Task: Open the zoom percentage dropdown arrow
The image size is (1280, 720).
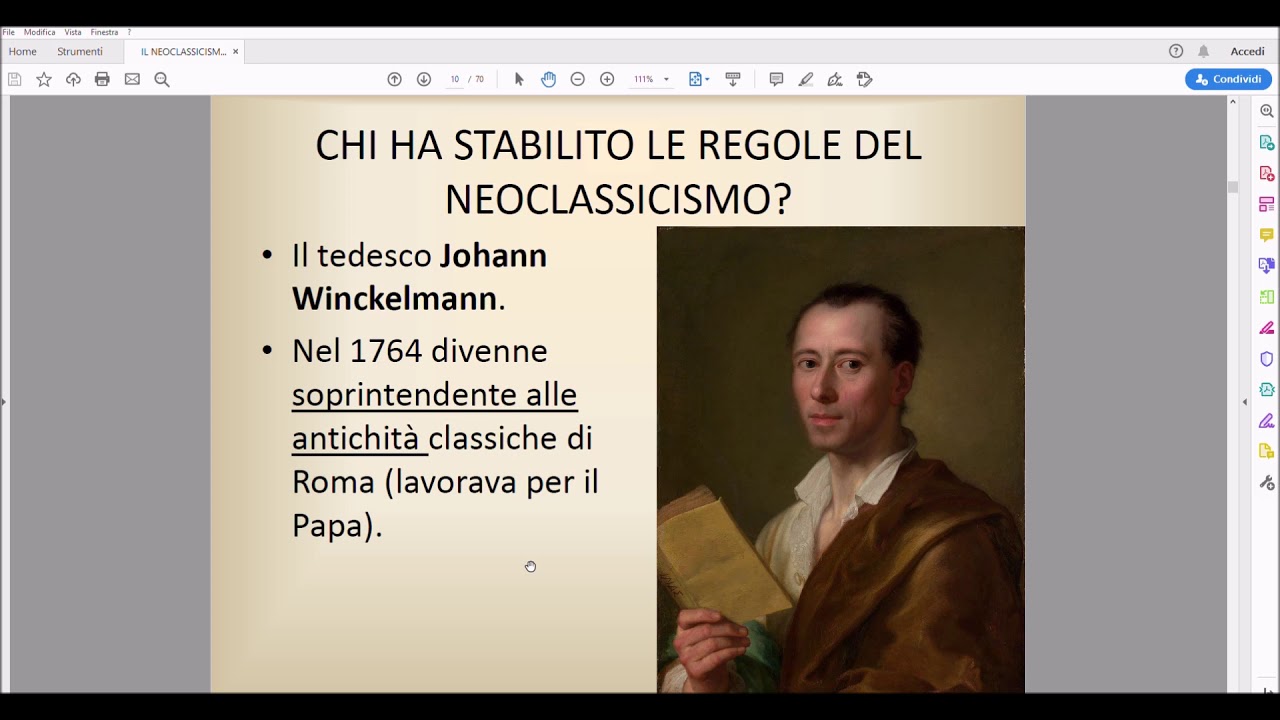Action: pos(666,79)
